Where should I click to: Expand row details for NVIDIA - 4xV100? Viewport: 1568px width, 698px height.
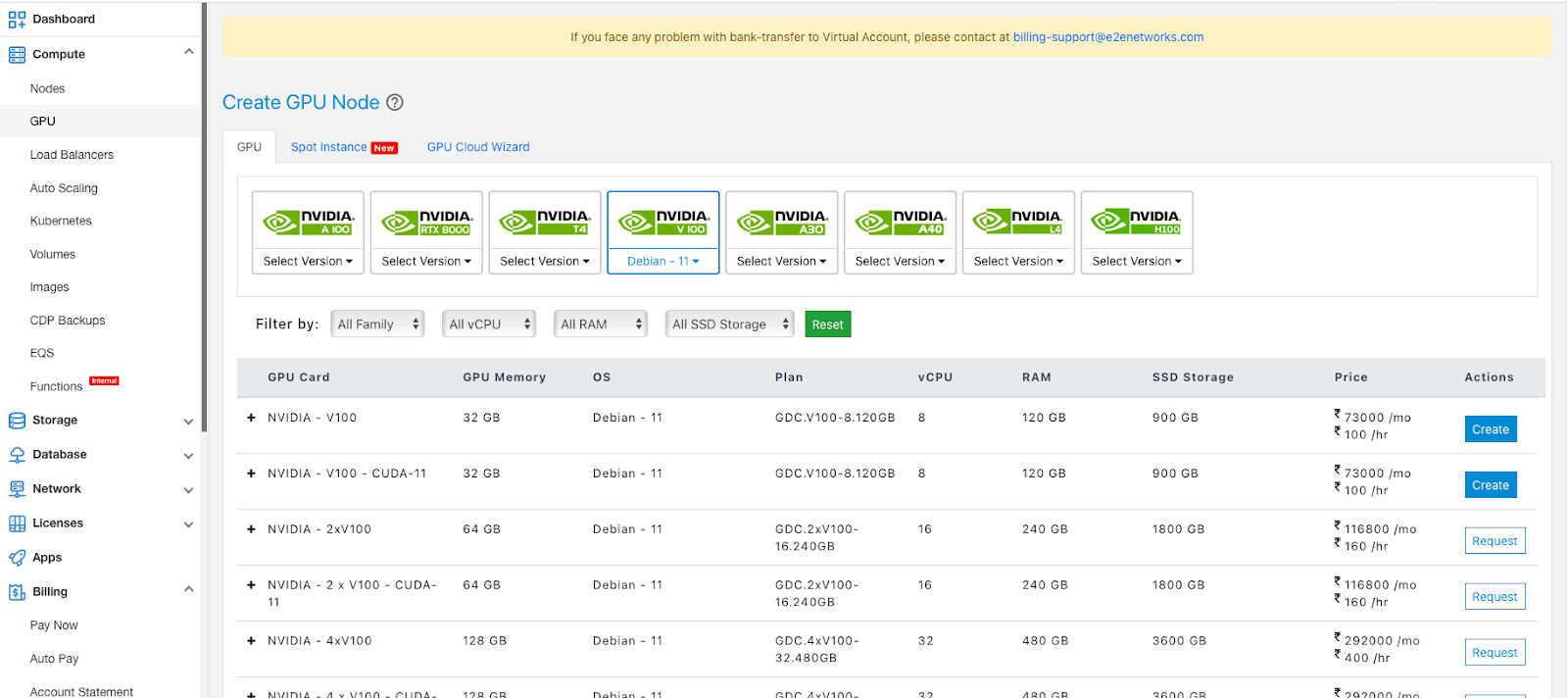252,641
